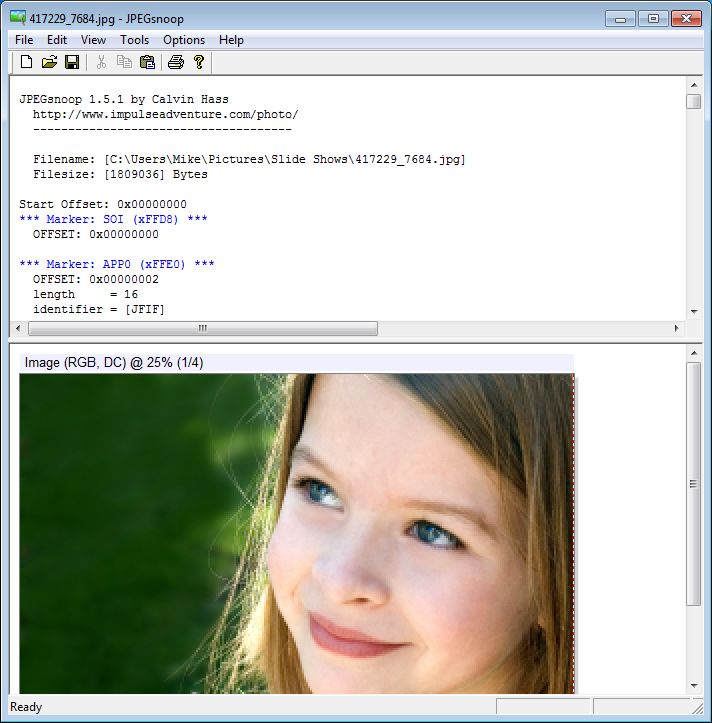The width and height of the screenshot is (712, 723).
Task: Minimize the JPEGsnoop window
Action: (x=620, y=19)
